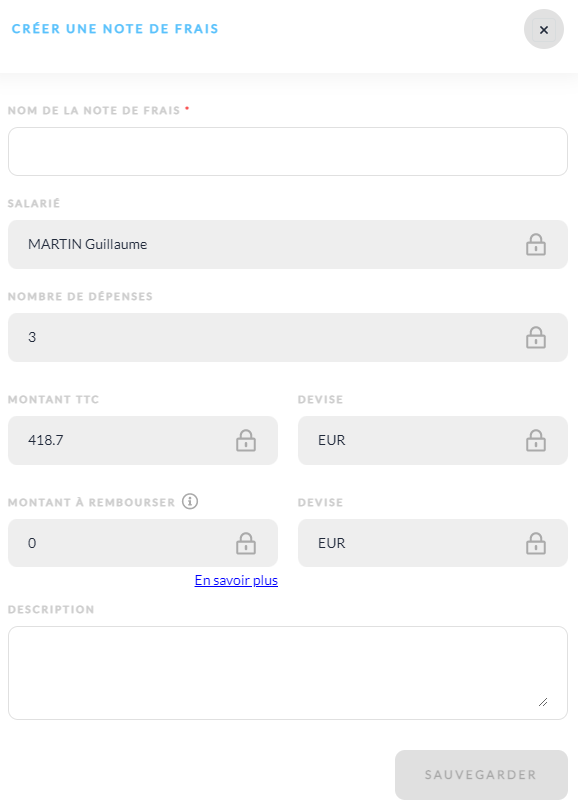Click the Montant à rembourser value 0
The height and width of the screenshot is (807, 578).
click(32, 543)
